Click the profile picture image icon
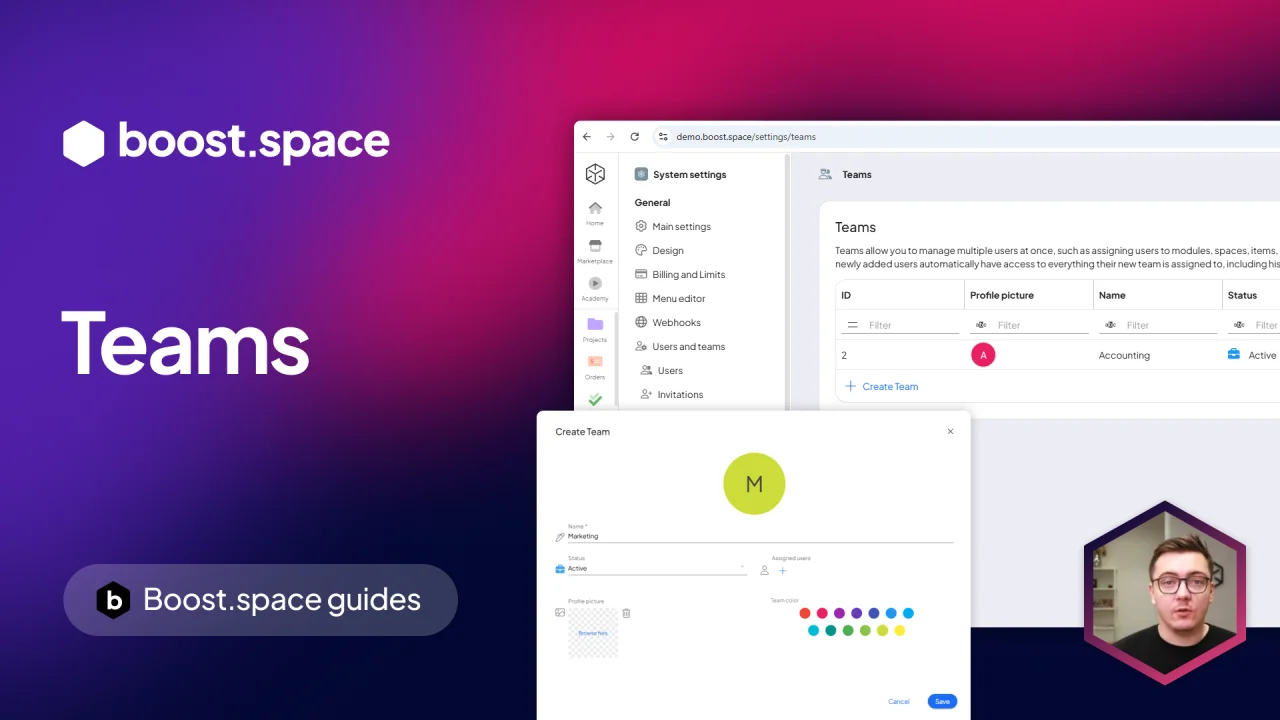This screenshot has height=720, width=1280. click(x=560, y=612)
